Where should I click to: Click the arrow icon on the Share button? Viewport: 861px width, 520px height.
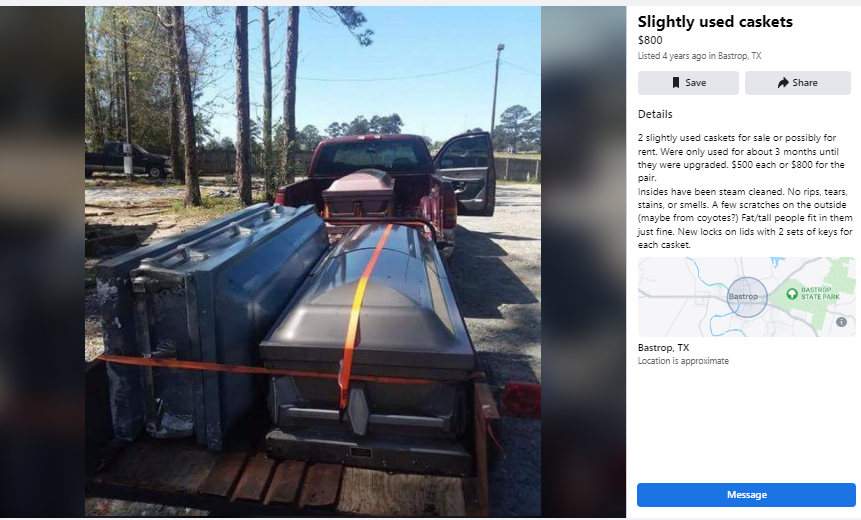point(783,83)
